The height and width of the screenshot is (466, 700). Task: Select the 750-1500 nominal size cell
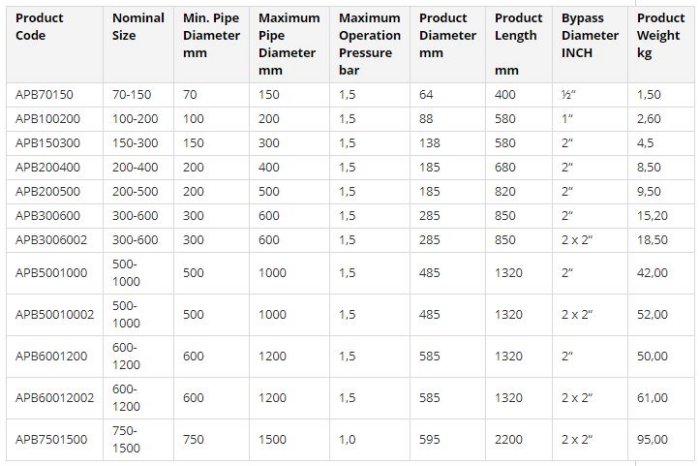(x=128, y=440)
